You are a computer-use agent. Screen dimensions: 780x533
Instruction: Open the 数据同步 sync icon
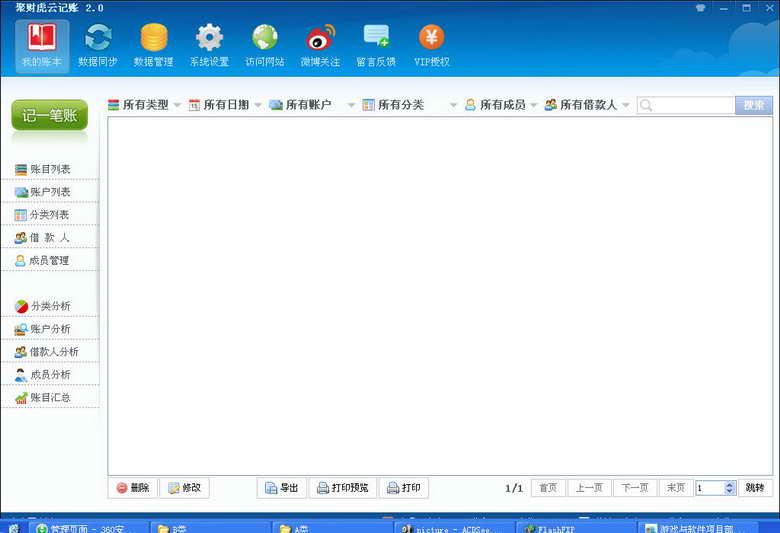coord(98,45)
